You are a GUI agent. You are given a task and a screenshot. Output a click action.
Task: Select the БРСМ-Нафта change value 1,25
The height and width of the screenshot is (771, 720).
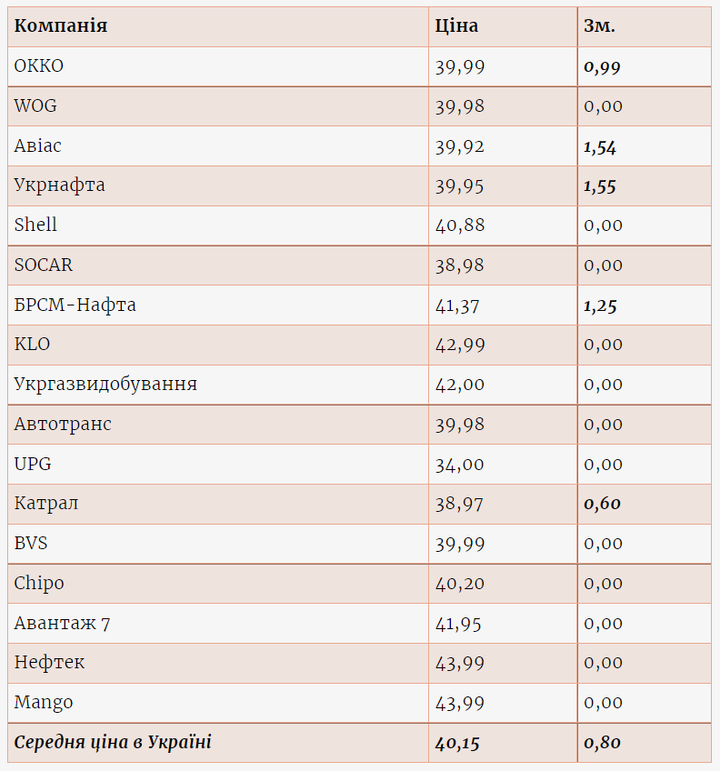click(x=600, y=305)
